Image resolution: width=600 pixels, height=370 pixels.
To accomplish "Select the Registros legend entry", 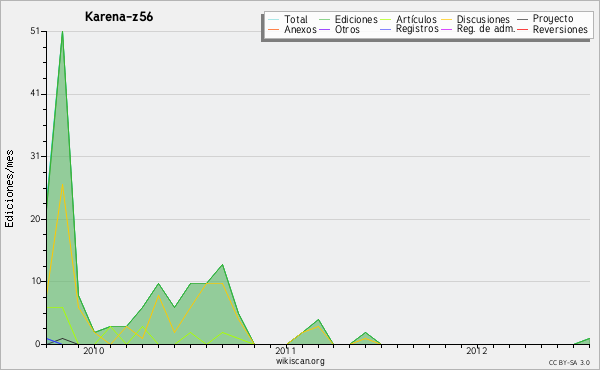I will coord(417,29).
